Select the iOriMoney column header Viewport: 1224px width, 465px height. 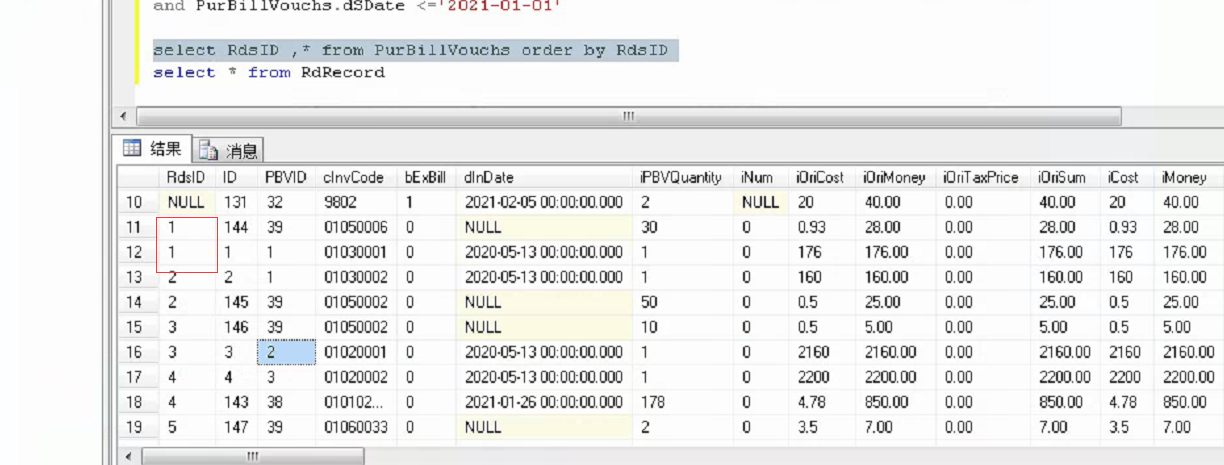896,177
